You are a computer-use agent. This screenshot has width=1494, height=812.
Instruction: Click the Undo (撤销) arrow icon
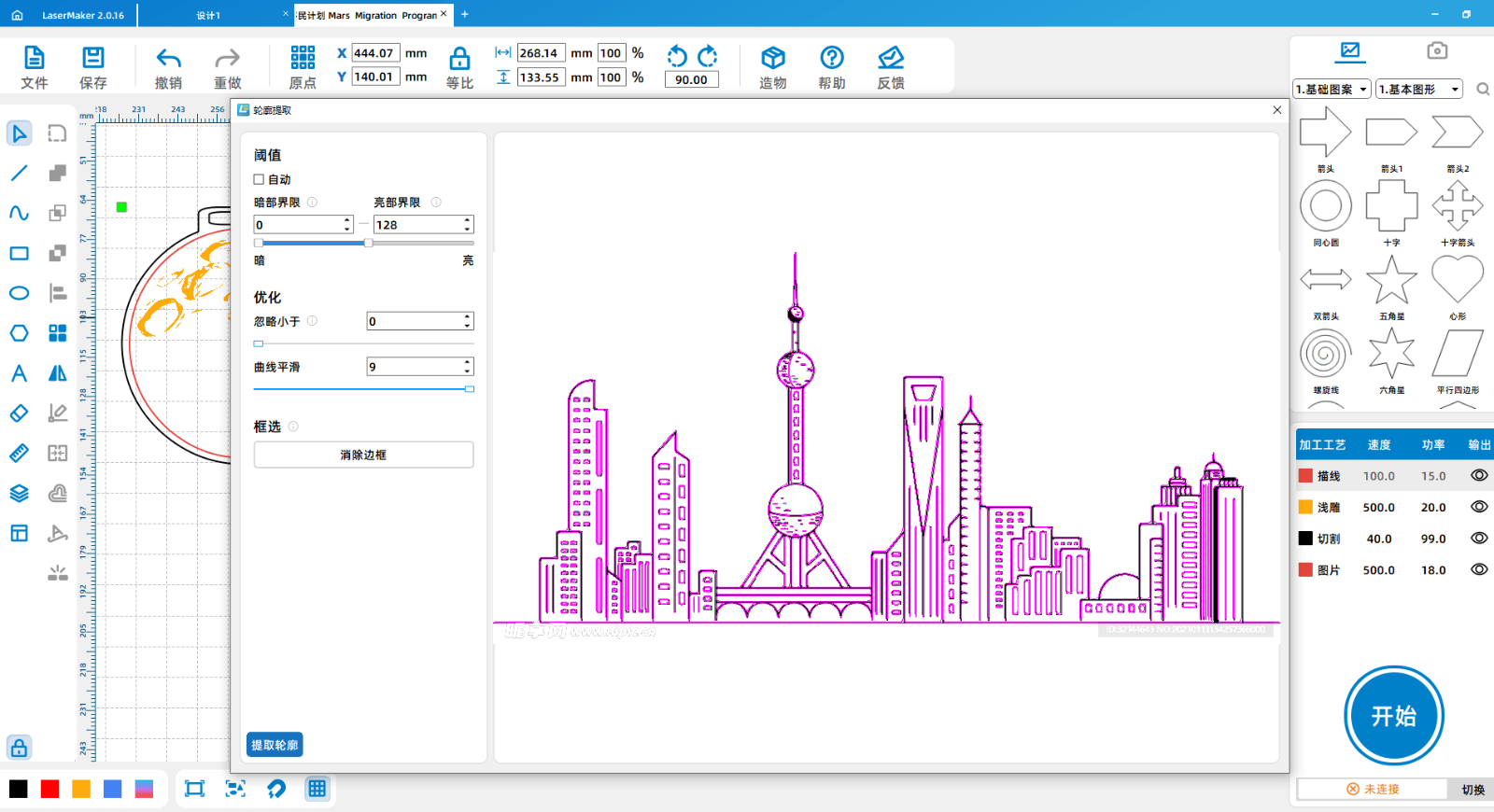click(168, 59)
